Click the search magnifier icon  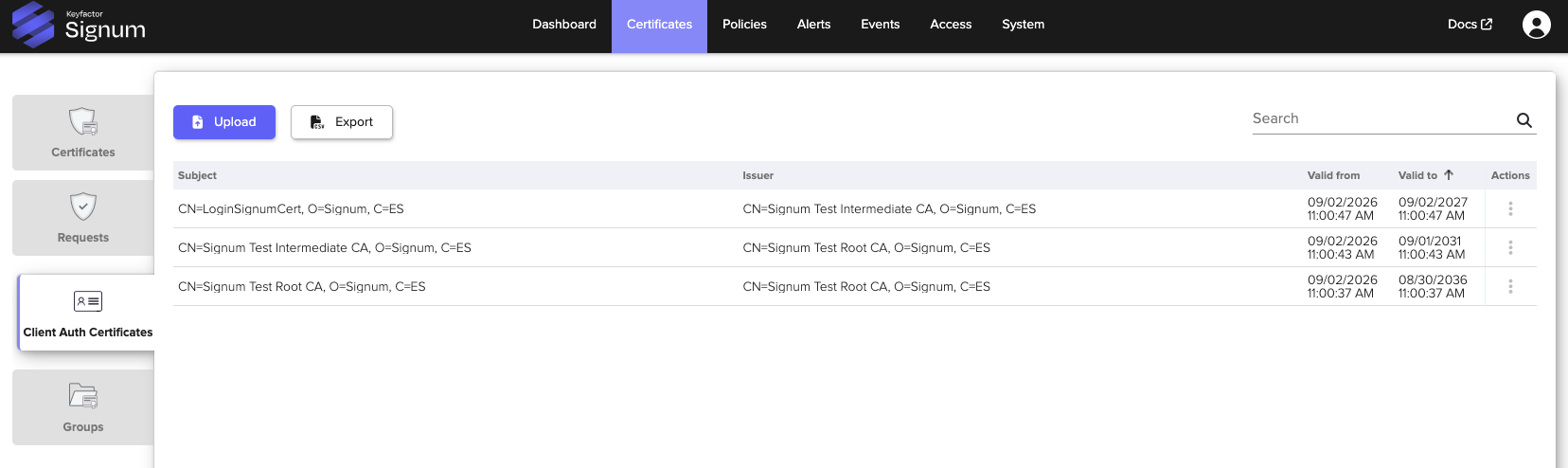pos(1524,120)
